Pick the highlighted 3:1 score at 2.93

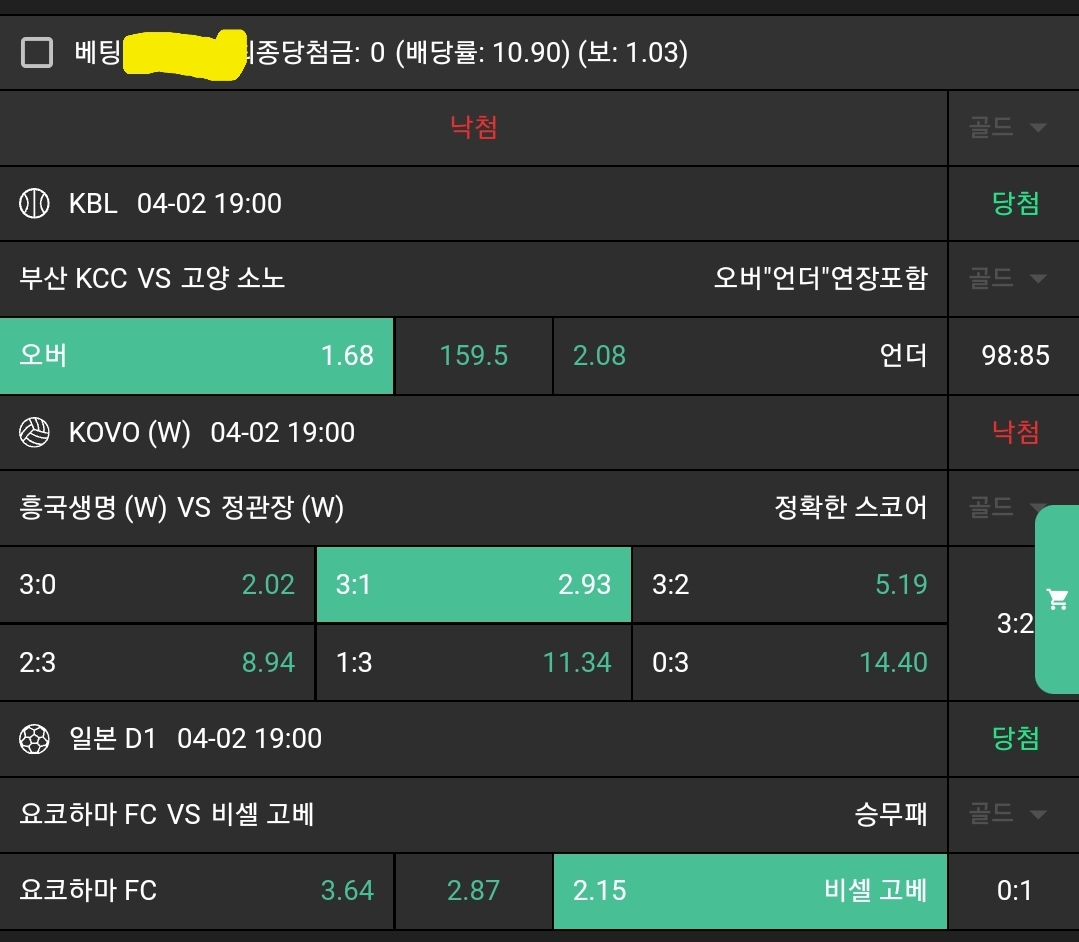[473, 585]
